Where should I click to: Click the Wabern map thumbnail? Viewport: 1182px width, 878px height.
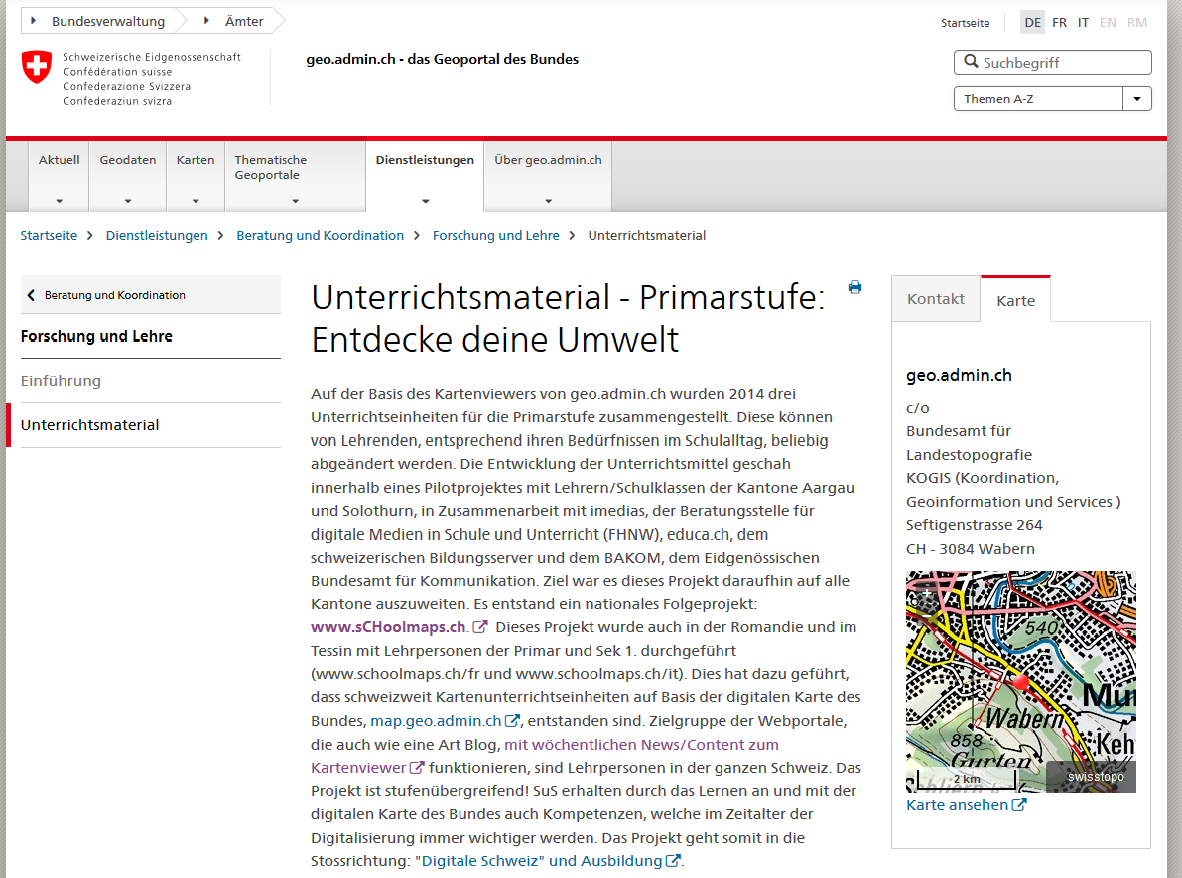[x=1020, y=681]
